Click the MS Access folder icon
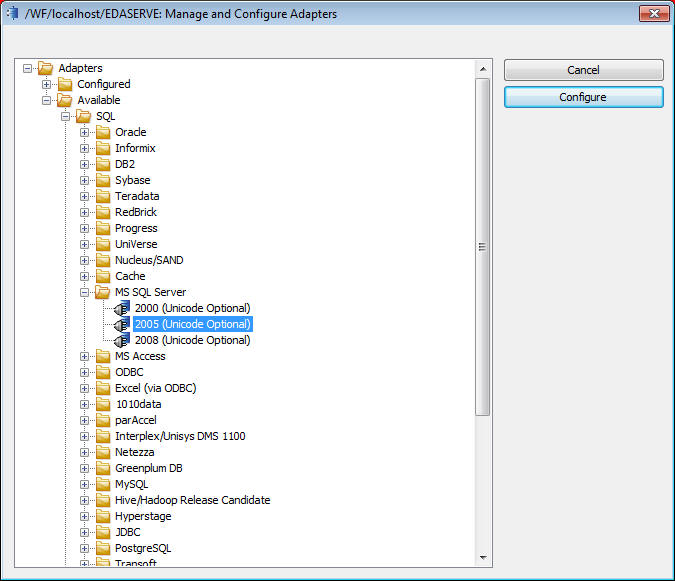 tap(103, 356)
